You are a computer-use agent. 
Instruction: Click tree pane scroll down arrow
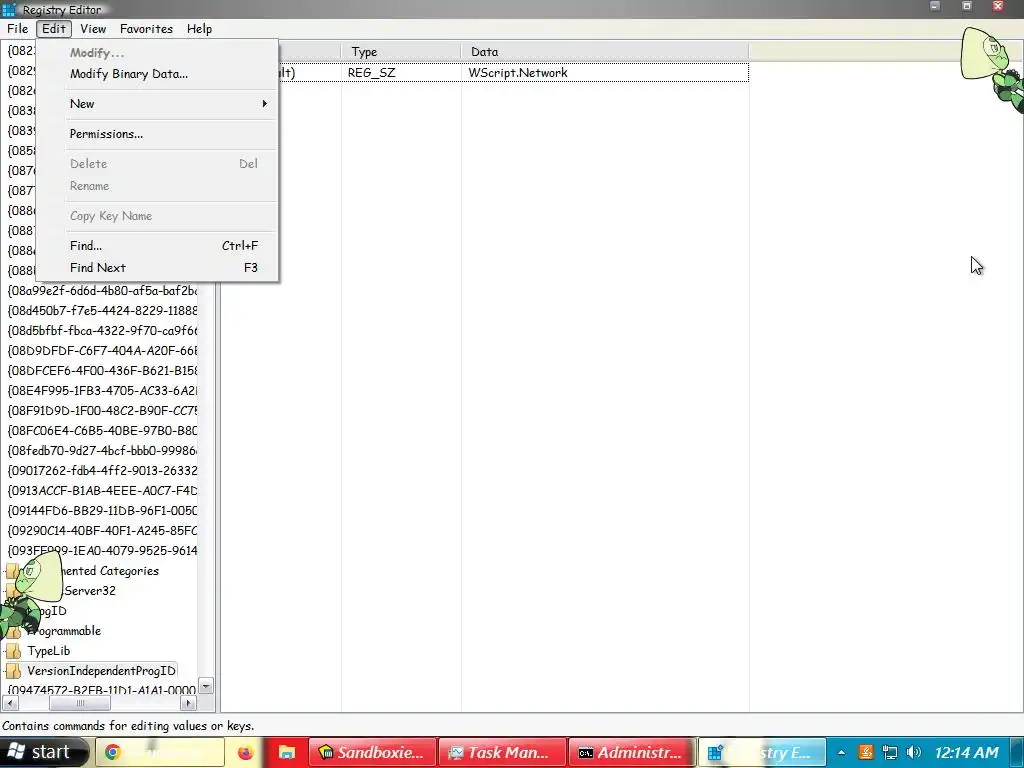[x=206, y=686]
